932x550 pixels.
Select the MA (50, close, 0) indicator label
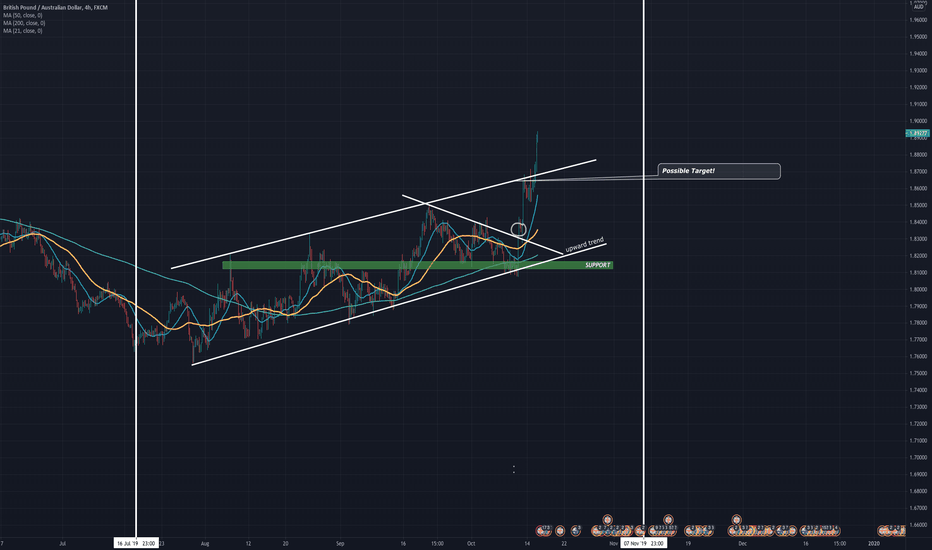[x=23, y=15]
